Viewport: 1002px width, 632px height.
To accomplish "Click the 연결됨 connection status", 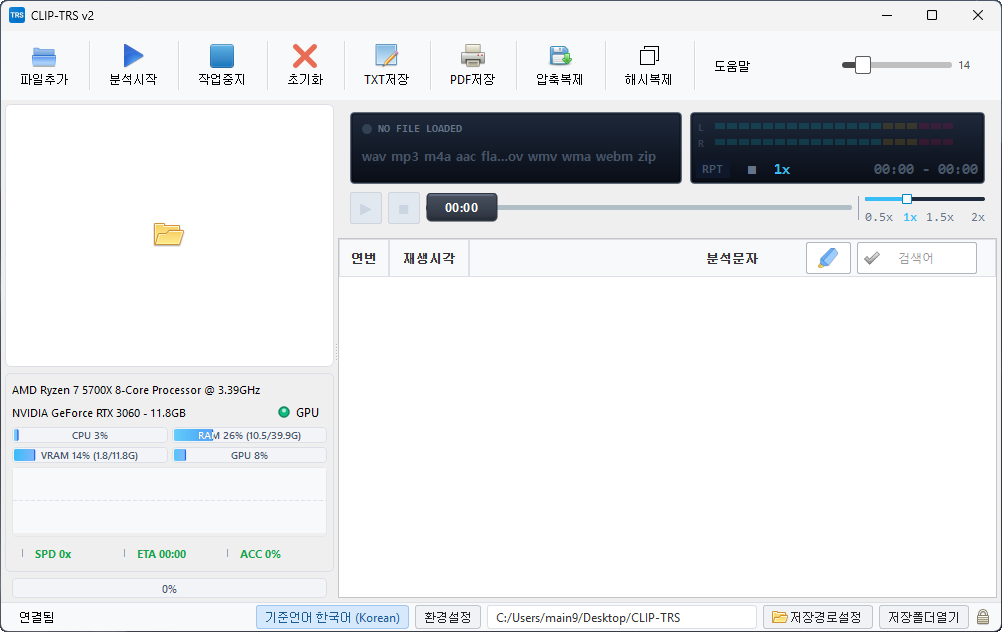I will click(x=36, y=617).
